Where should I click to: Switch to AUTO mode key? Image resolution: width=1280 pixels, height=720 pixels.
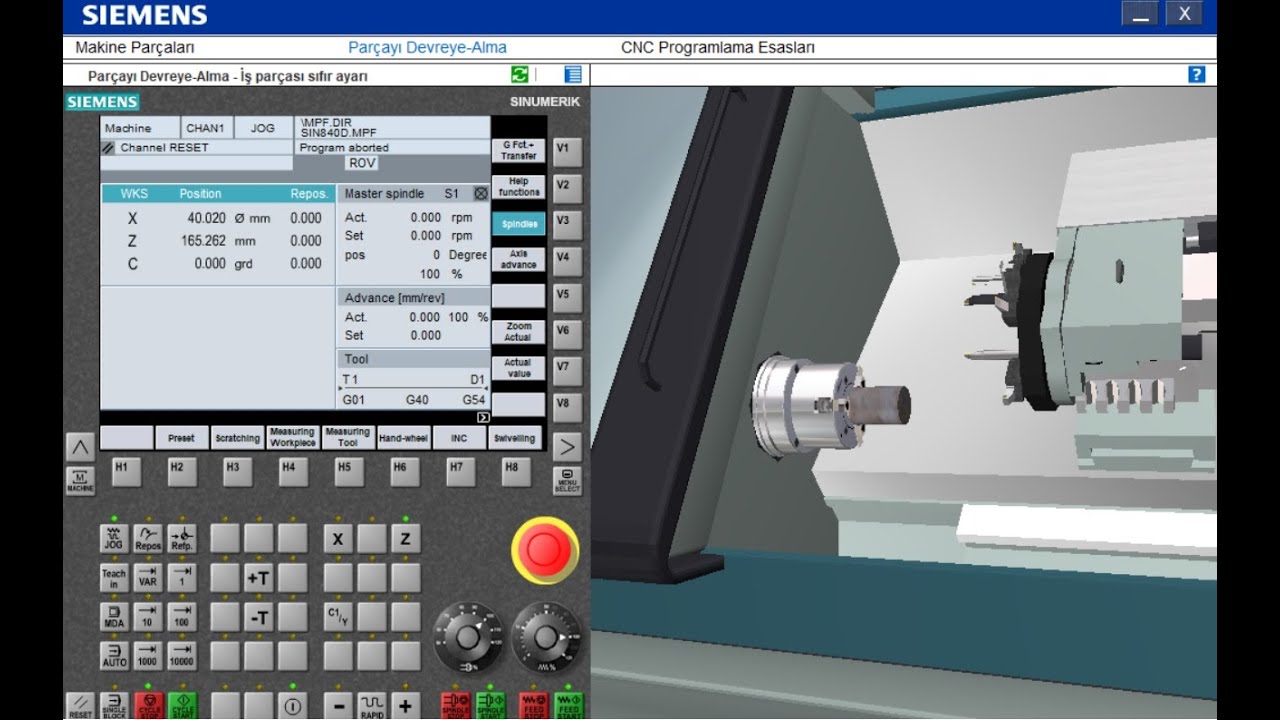coord(114,655)
